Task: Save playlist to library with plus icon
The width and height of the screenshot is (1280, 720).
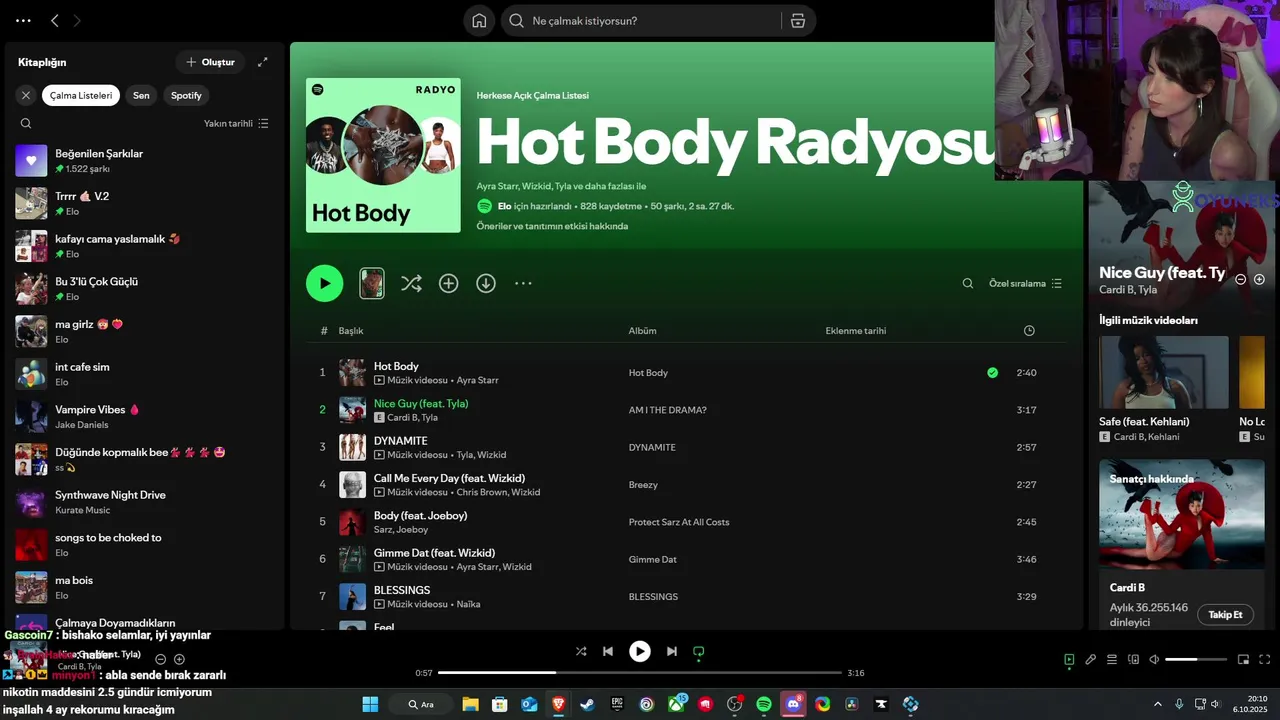Action: tap(448, 284)
